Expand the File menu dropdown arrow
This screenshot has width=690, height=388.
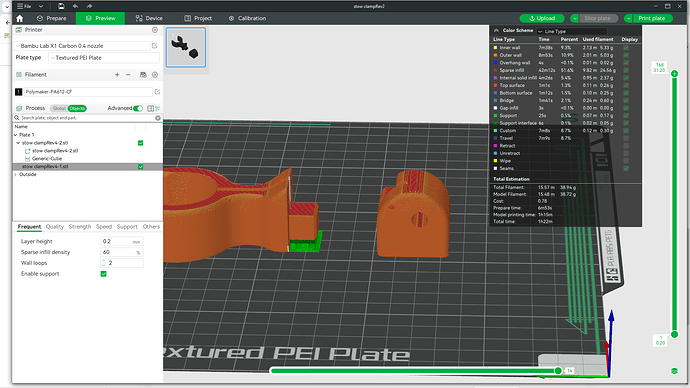click(x=41, y=6)
